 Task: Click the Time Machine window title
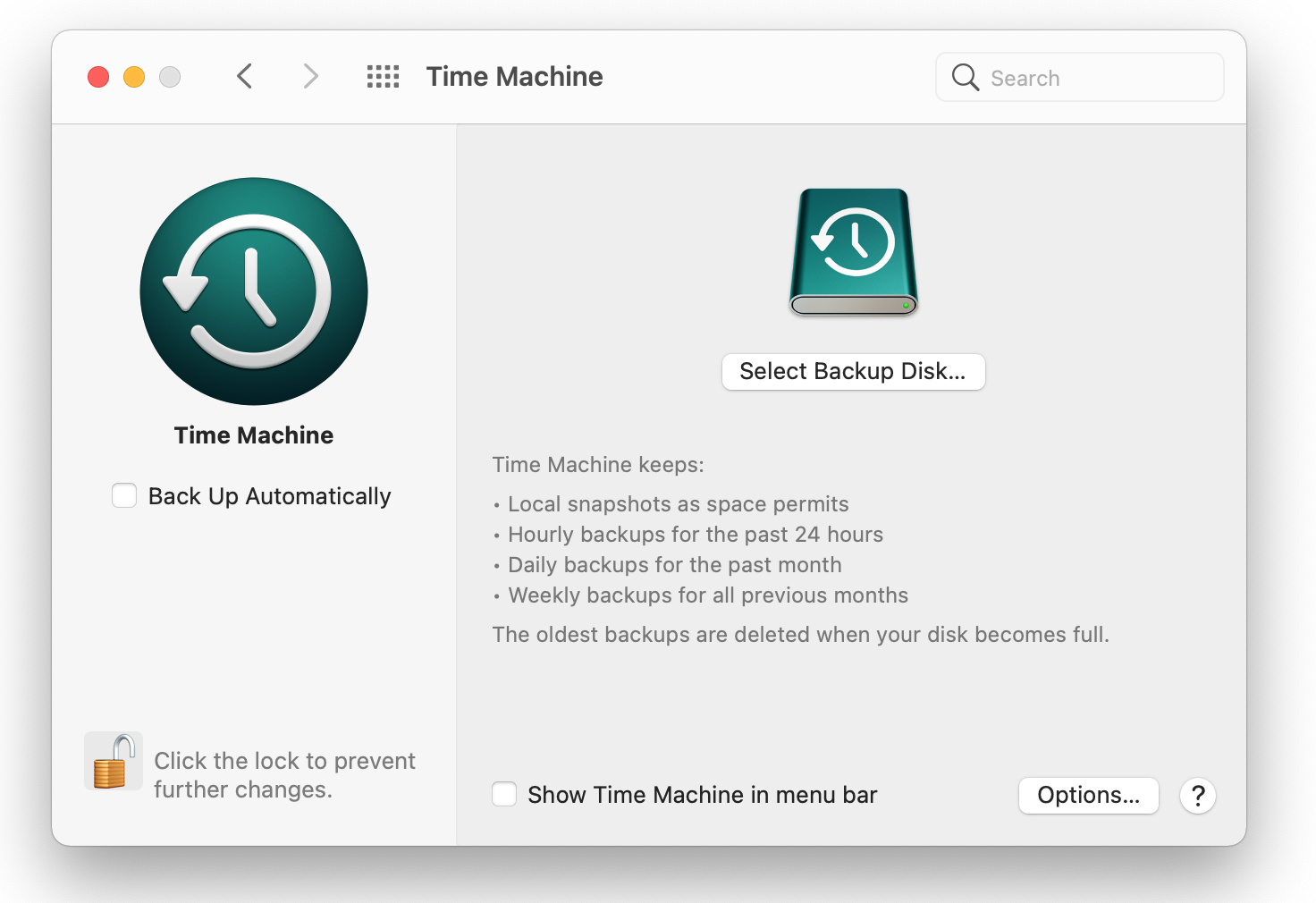(x=515, y=77)
